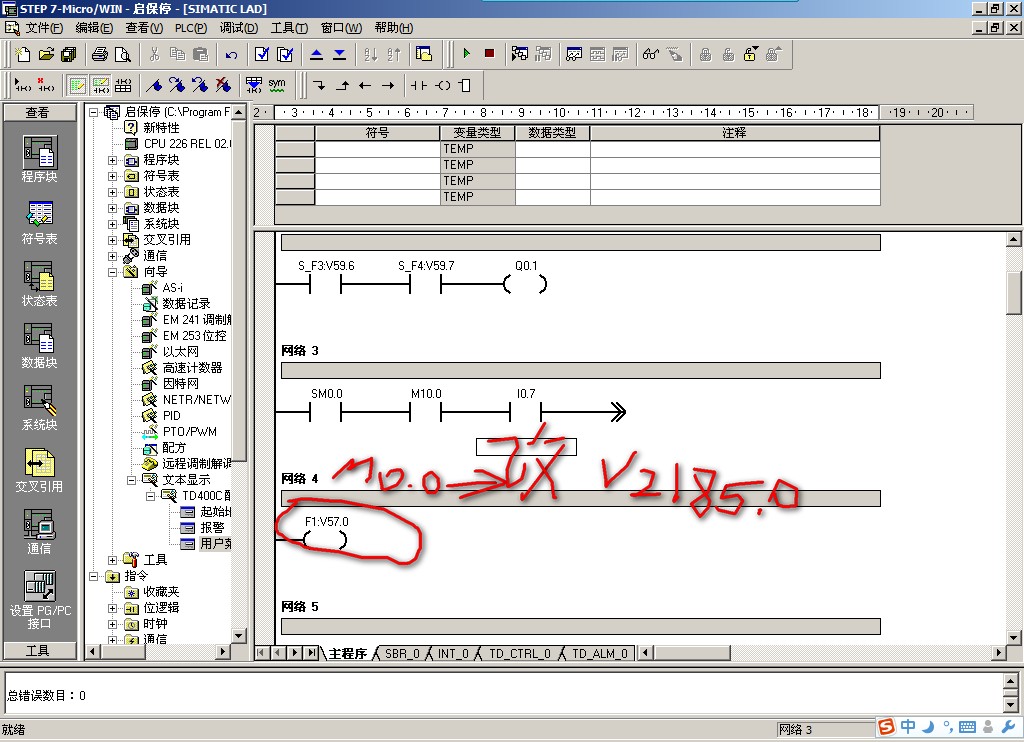Open the PLC(P) menu
Viewport: 1024px width, 742px height.
190,28
